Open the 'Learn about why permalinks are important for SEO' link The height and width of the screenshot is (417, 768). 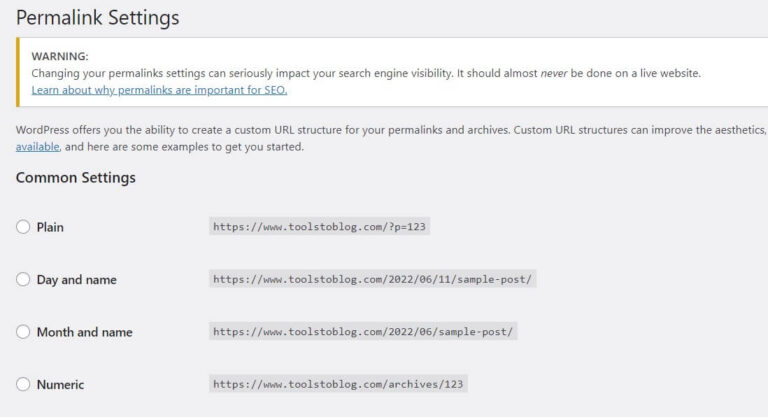pyautogui.click(x=159, y=90)
